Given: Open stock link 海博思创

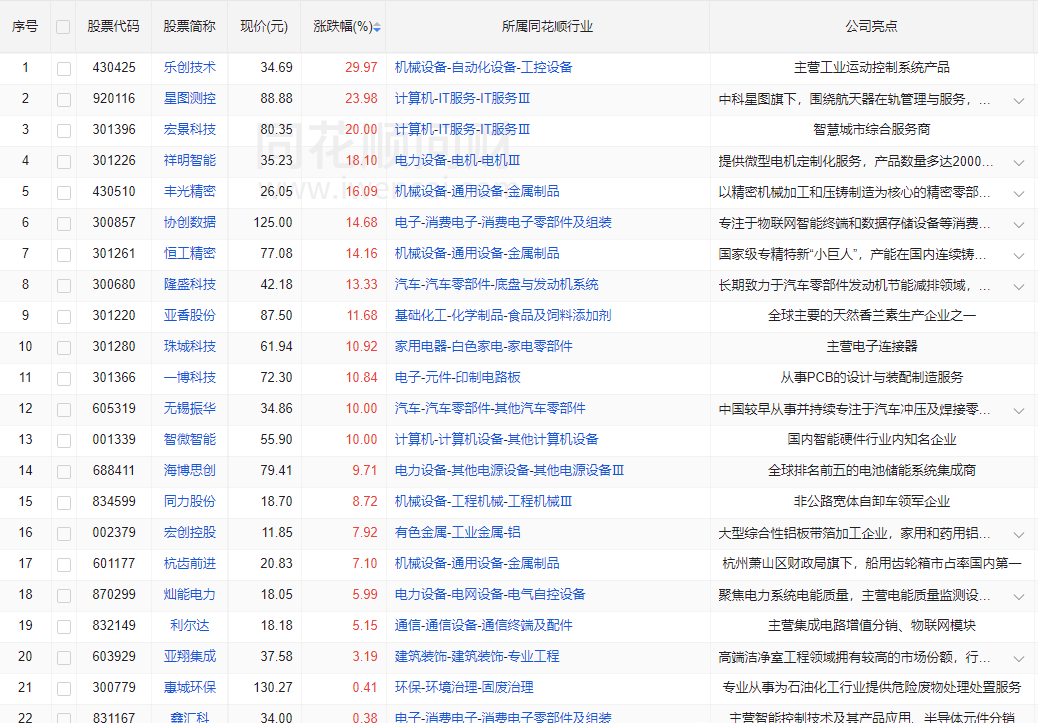Looking at the screenshot, I should [x=190, y=470].
